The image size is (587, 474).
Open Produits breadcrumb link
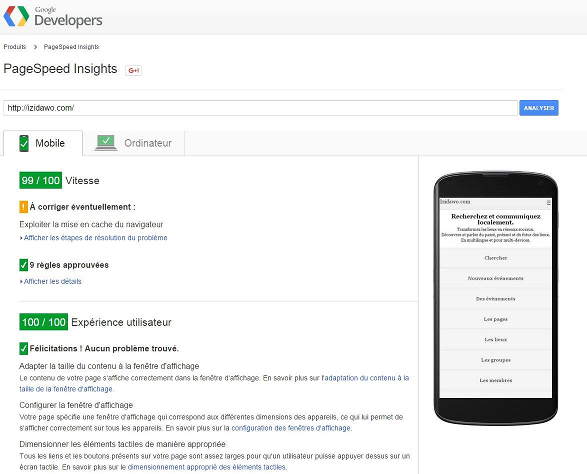(x=15, y=47)
